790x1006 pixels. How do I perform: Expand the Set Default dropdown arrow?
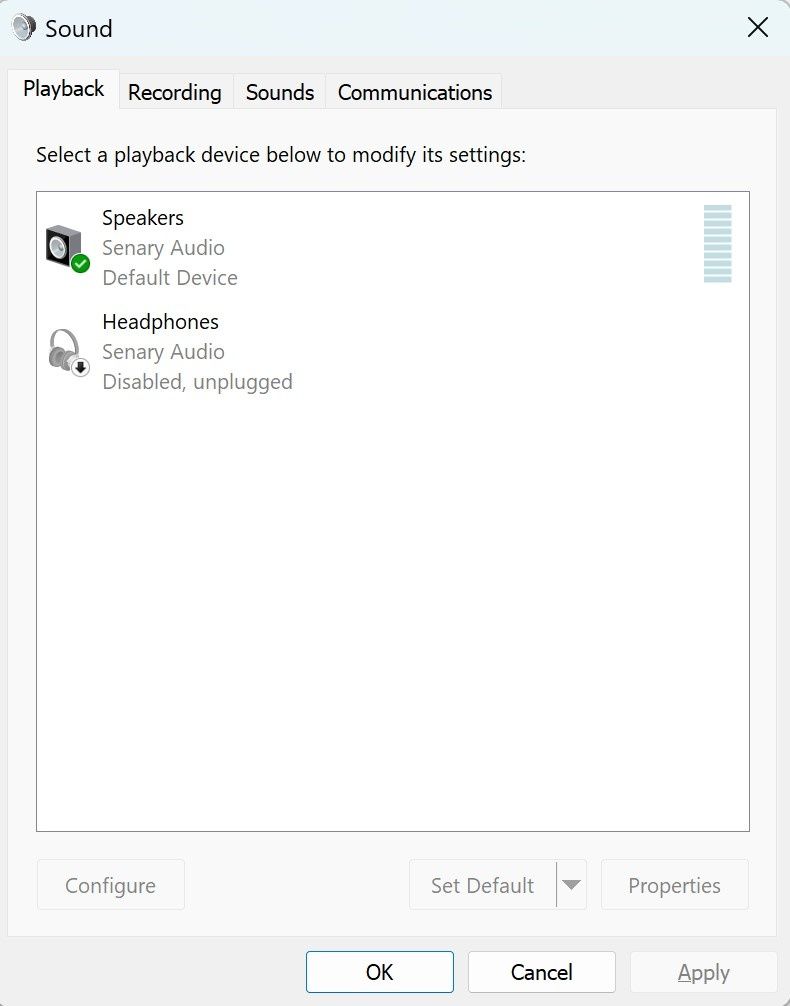coord(571,885)
